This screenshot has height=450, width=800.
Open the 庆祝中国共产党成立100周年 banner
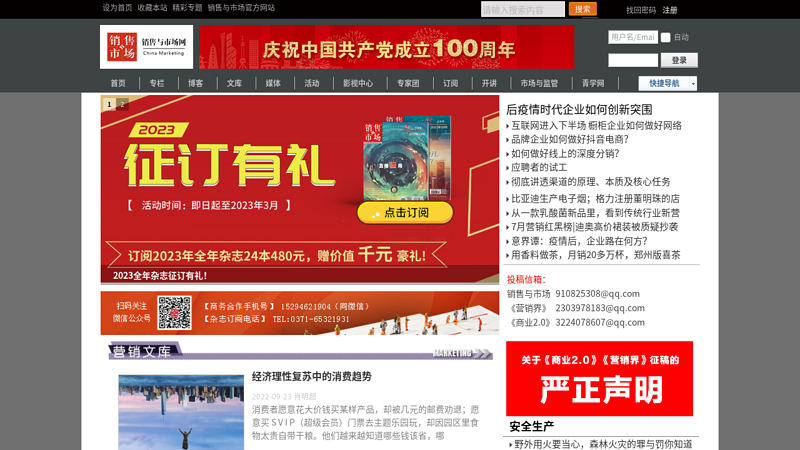click(387, 47)
